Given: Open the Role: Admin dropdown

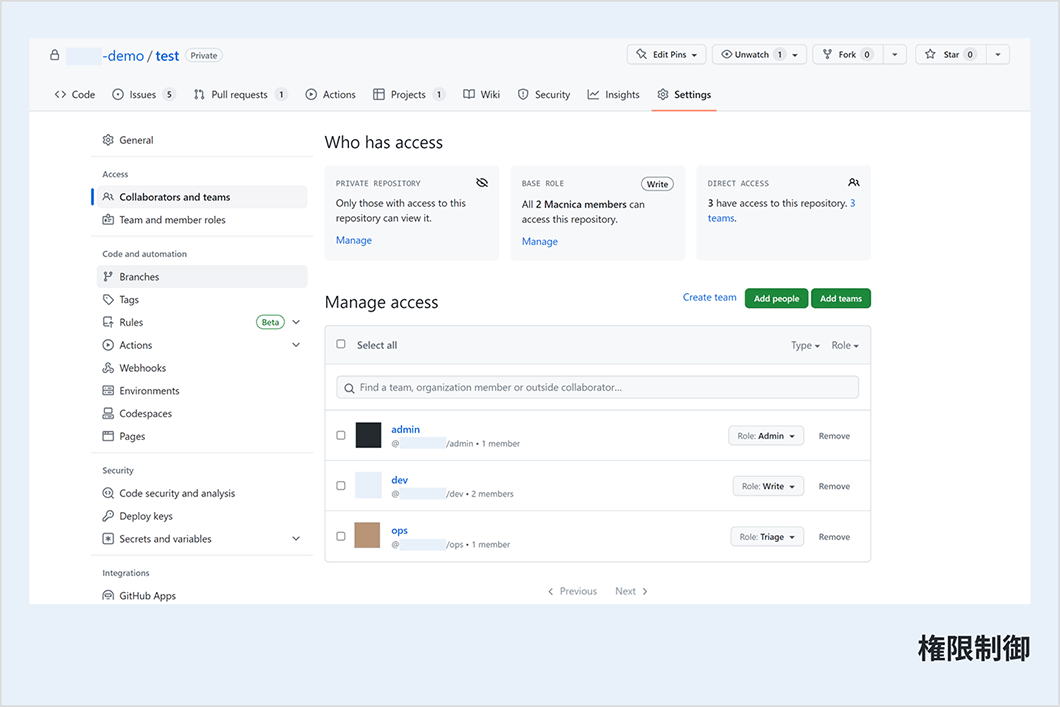Looking at the screenshot, I should click(x=766, y=436).
